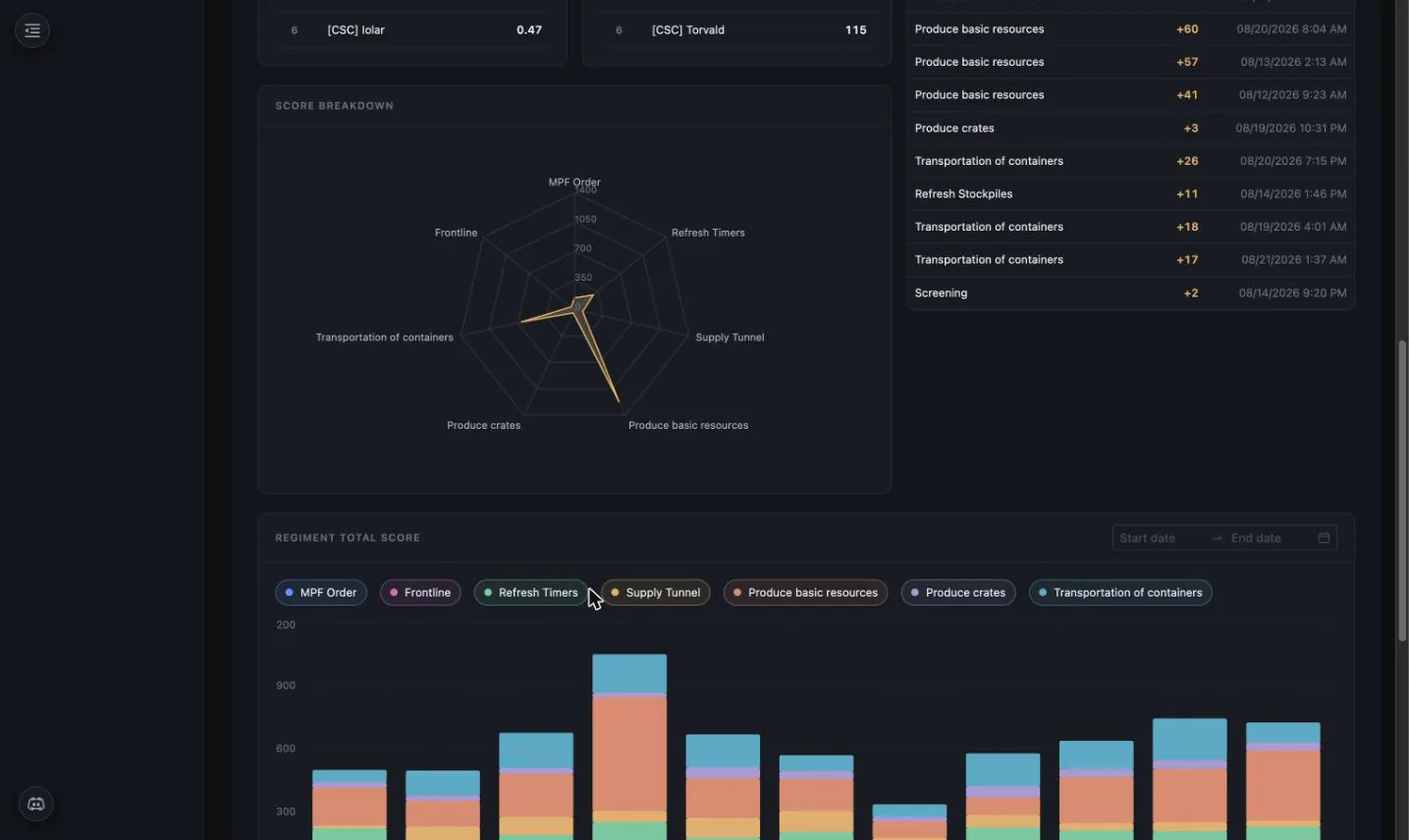This screenshot has width=1409, height=840.
Task: Click the Discord icon at bottom left
Action: (x=36, y=804)
